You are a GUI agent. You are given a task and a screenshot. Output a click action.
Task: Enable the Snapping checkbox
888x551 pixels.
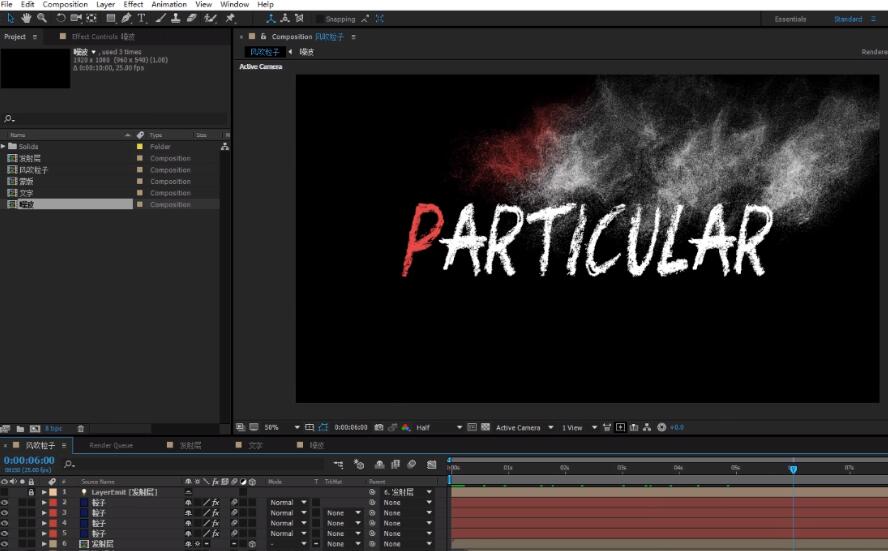(x=320, y=19)
